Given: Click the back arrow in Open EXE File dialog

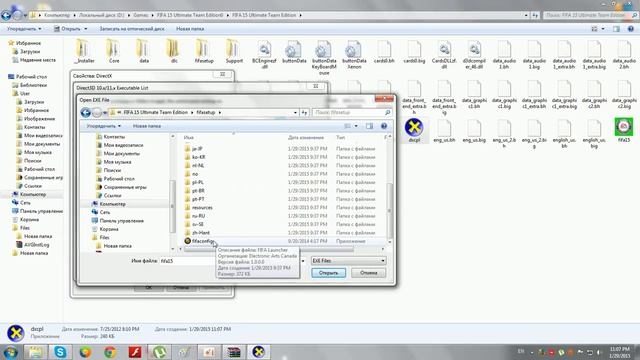Looking at the screenshot, I should (x=85, y=113).
